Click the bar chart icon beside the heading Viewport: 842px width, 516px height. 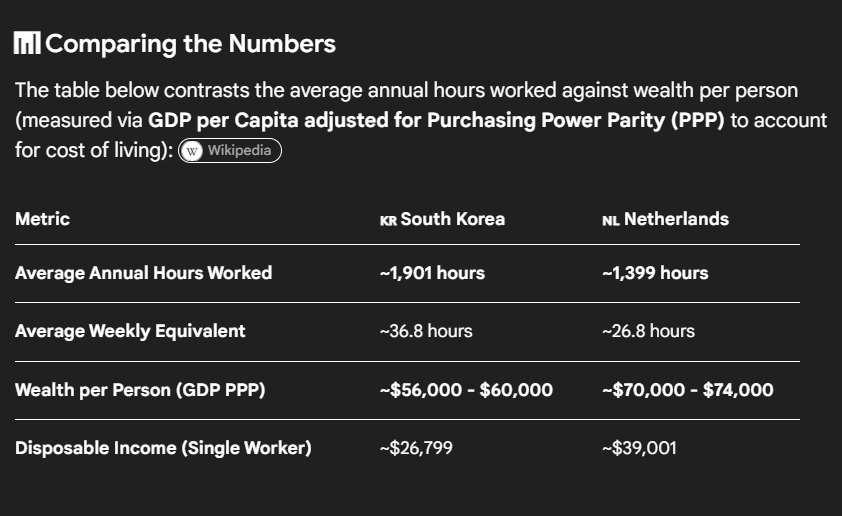coord(27,43)
